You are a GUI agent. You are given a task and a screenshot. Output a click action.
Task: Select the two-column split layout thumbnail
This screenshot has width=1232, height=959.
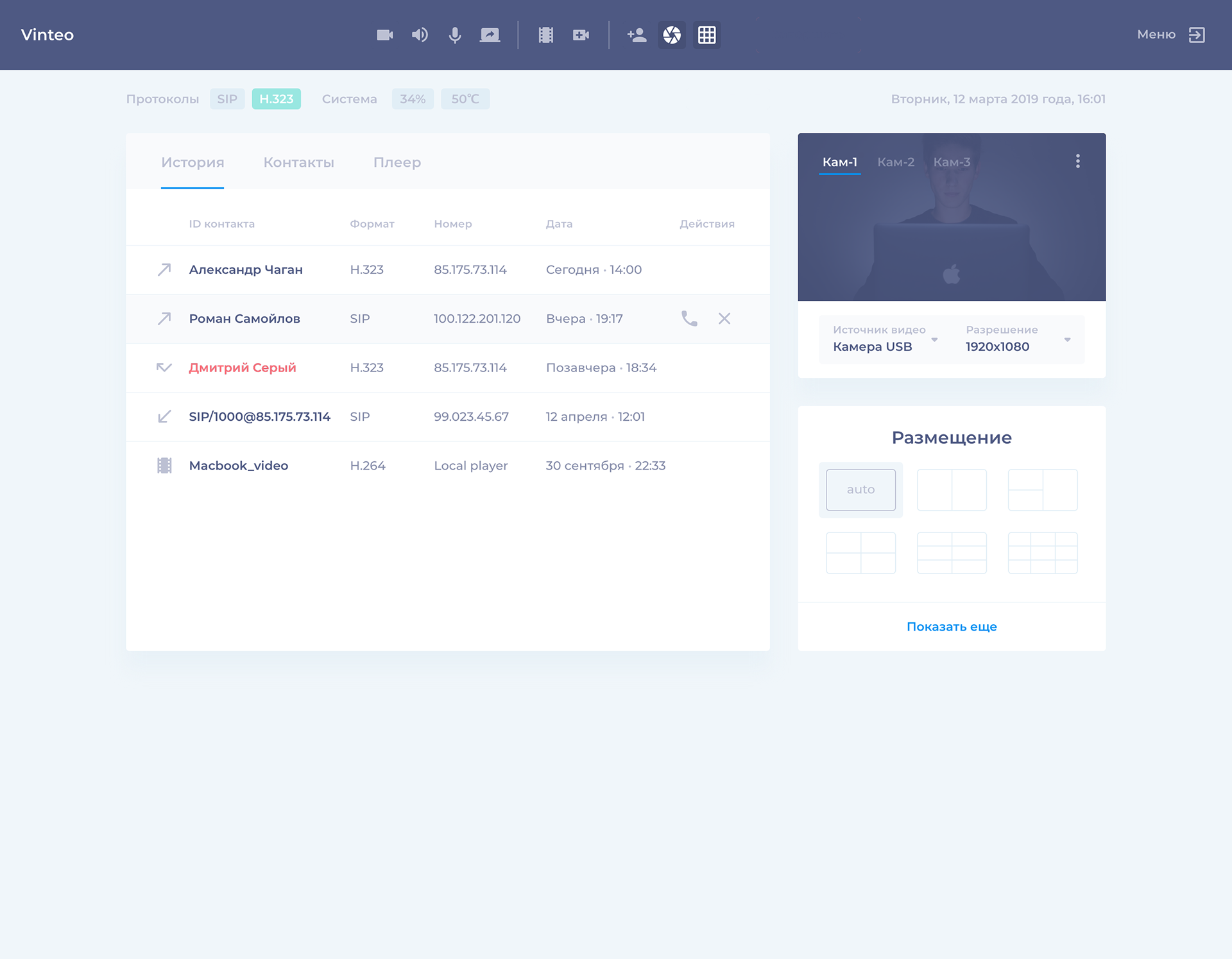952,489
